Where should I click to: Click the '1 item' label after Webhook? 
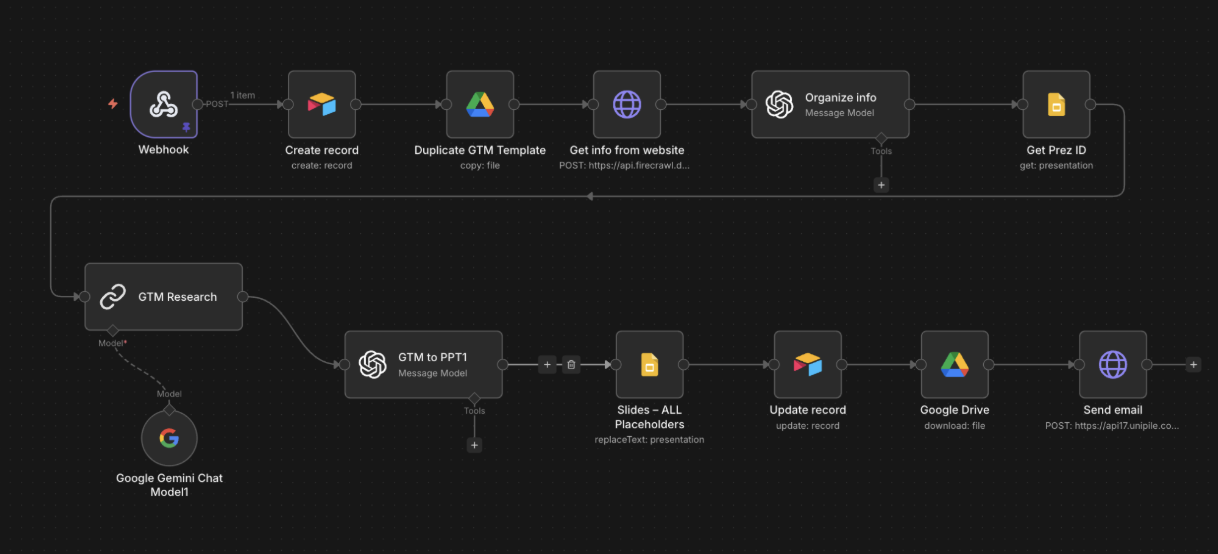pyautogui.click(x=243, y=95)
